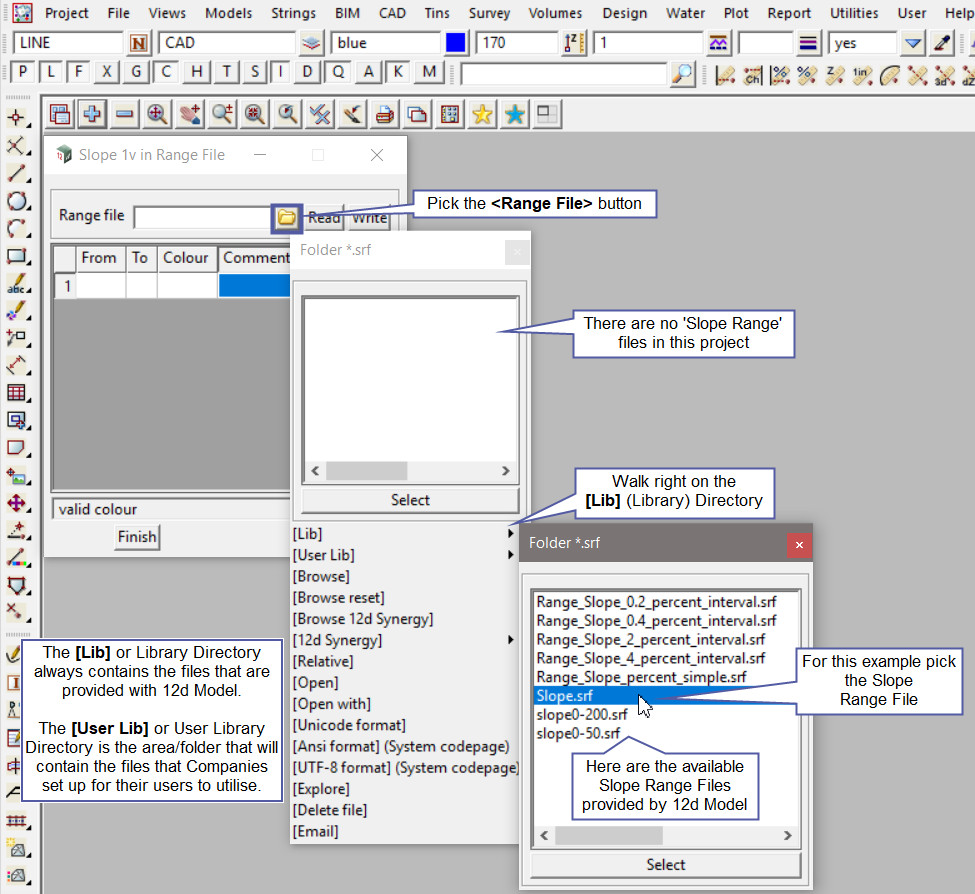The height and width of the screenshot is (894, 975).
Task: Select the circle tool in left CAD toolbar
Action: [16, 201]
